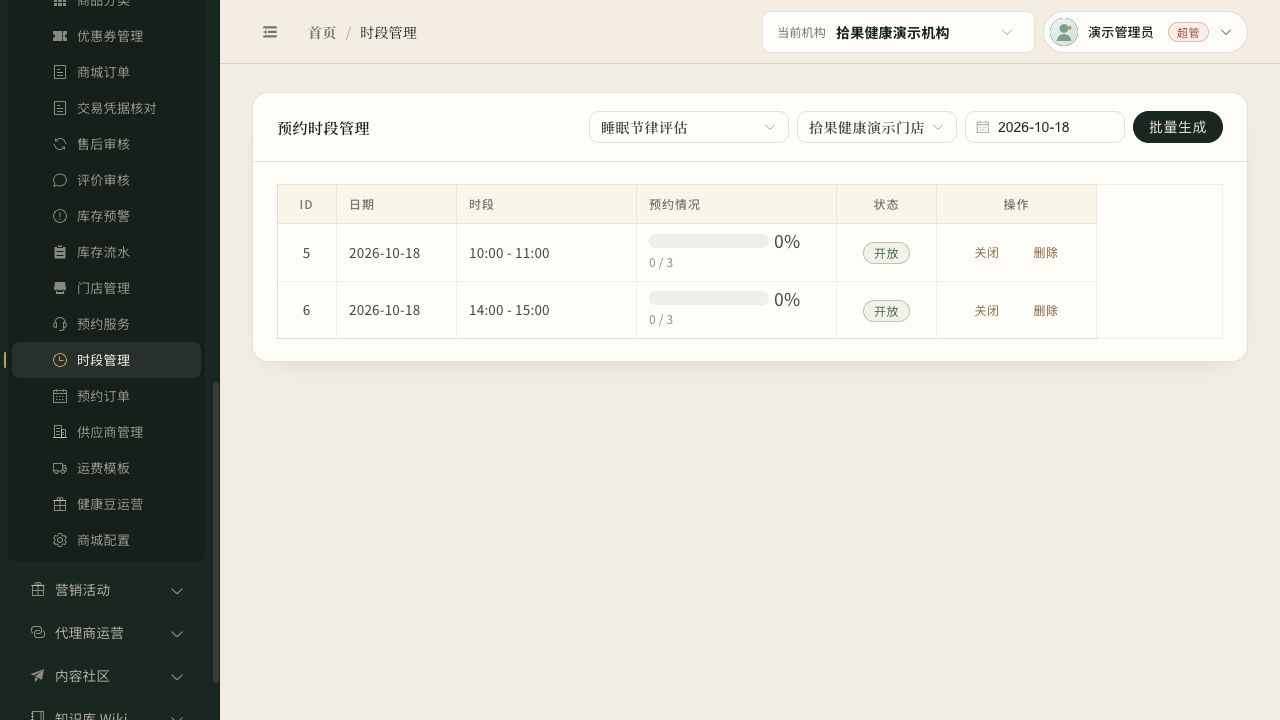
Task: Toggle the sidebar collapse hamburger icon
Action: 270,32
